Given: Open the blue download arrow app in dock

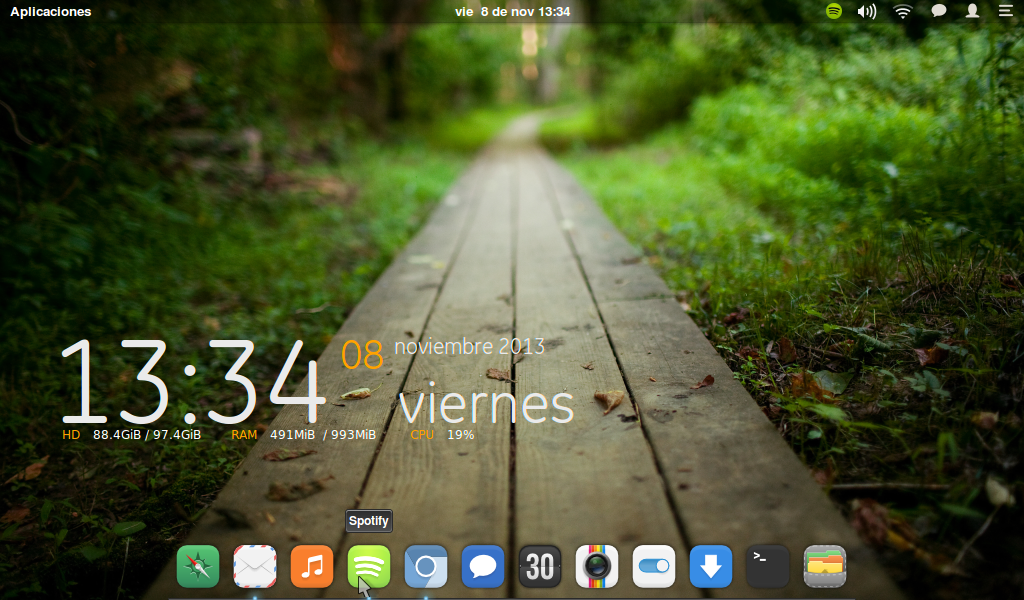Looking at the screenshot, I should (x=711, y=566).
